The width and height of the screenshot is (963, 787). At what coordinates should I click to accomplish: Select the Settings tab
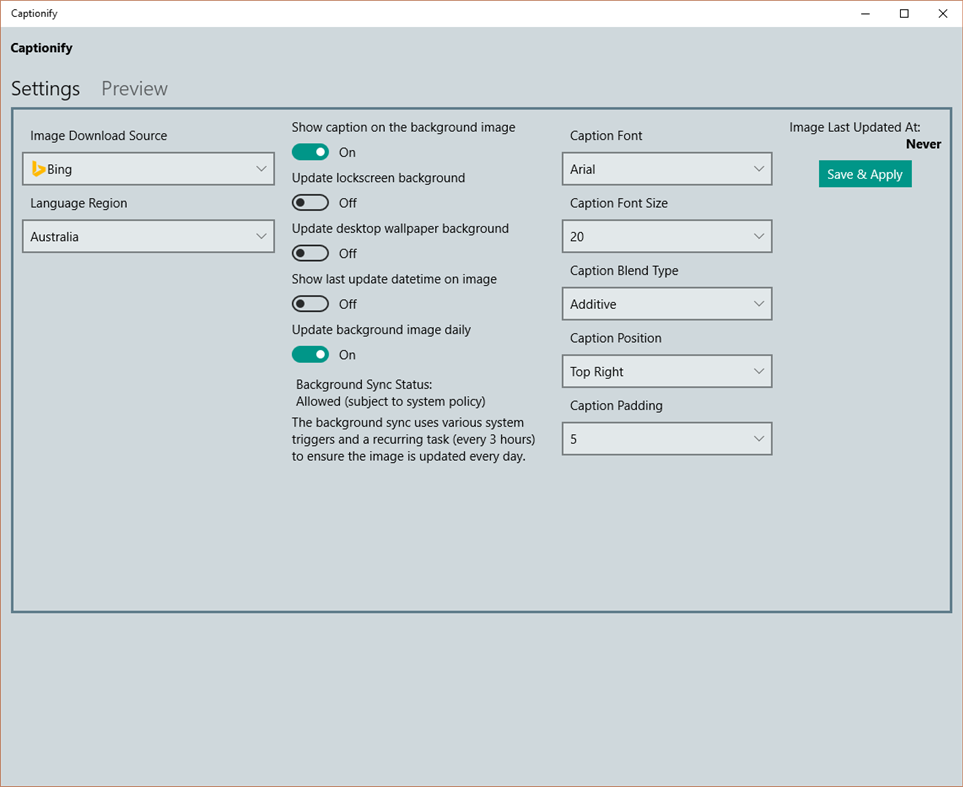(x=45, y=88)
